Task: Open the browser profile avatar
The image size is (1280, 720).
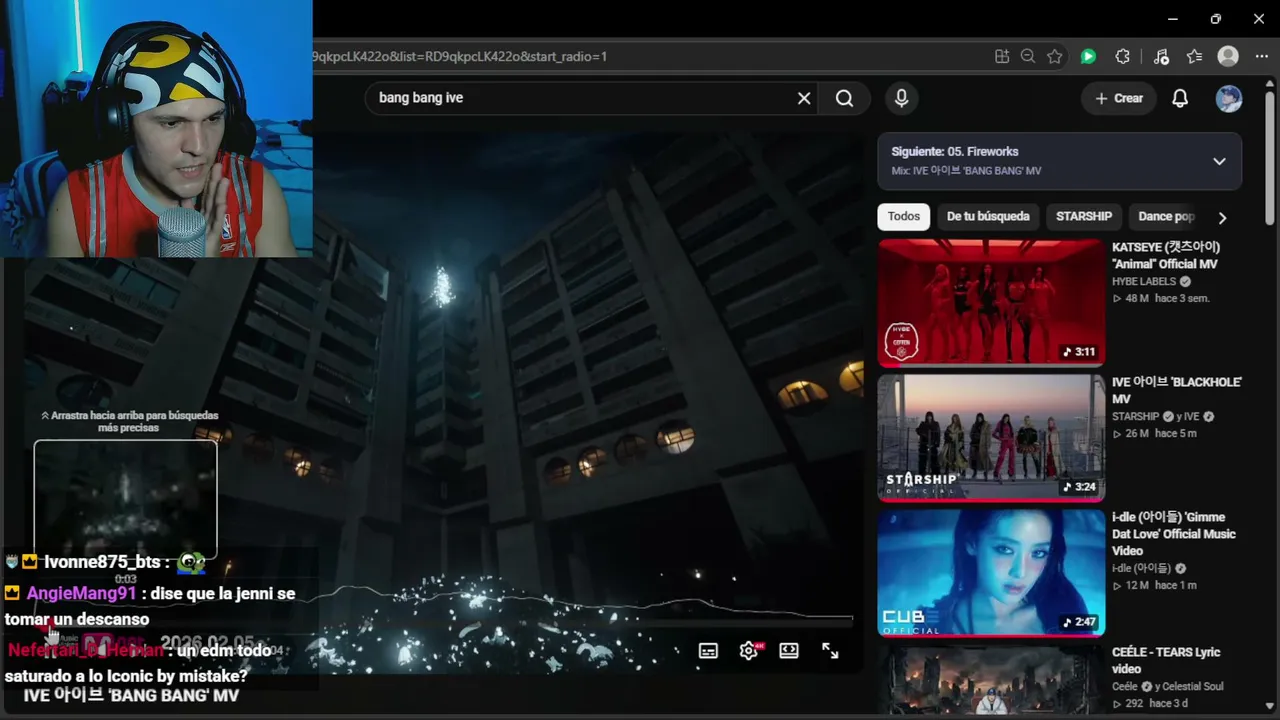Action: pos(1228,57)
